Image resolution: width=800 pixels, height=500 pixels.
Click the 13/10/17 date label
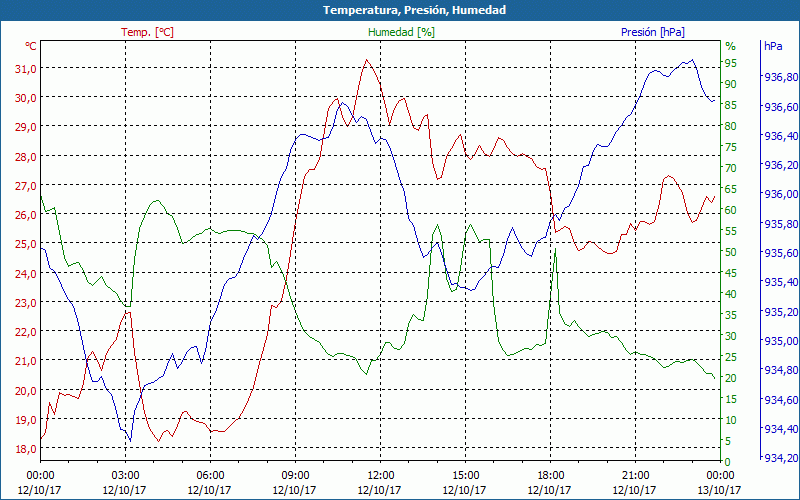719,490
